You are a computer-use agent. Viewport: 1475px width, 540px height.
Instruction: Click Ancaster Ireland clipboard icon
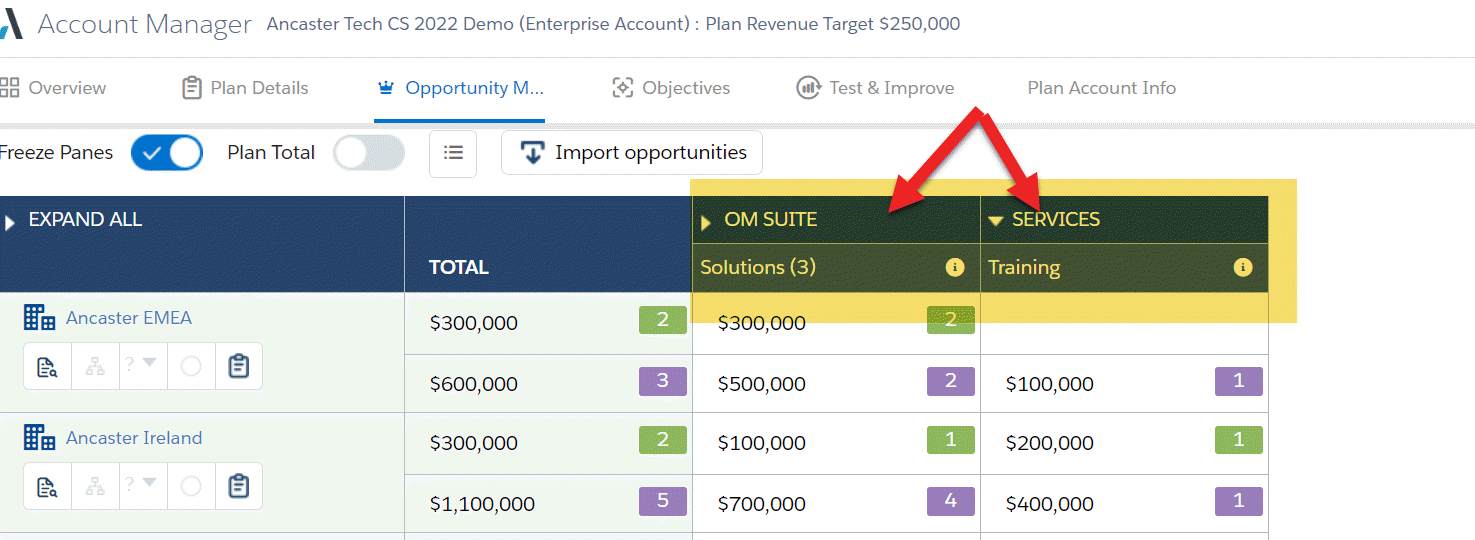[x=238, y=487]
